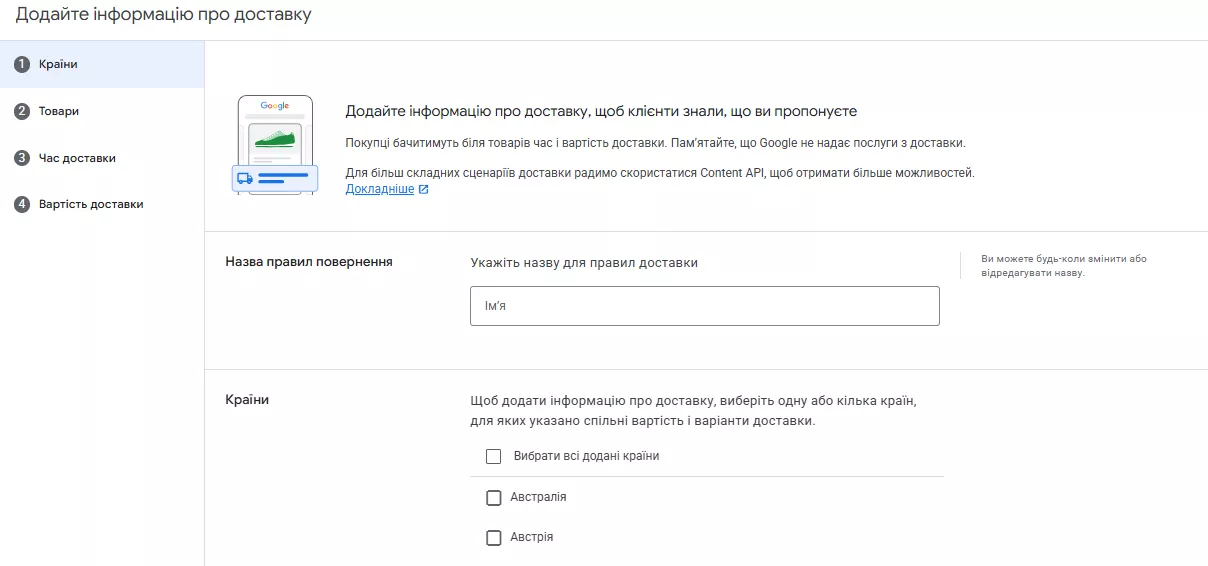Click the Австралія country label
The width and height of the screenshot is (1208, 566).
coord(538,497)
